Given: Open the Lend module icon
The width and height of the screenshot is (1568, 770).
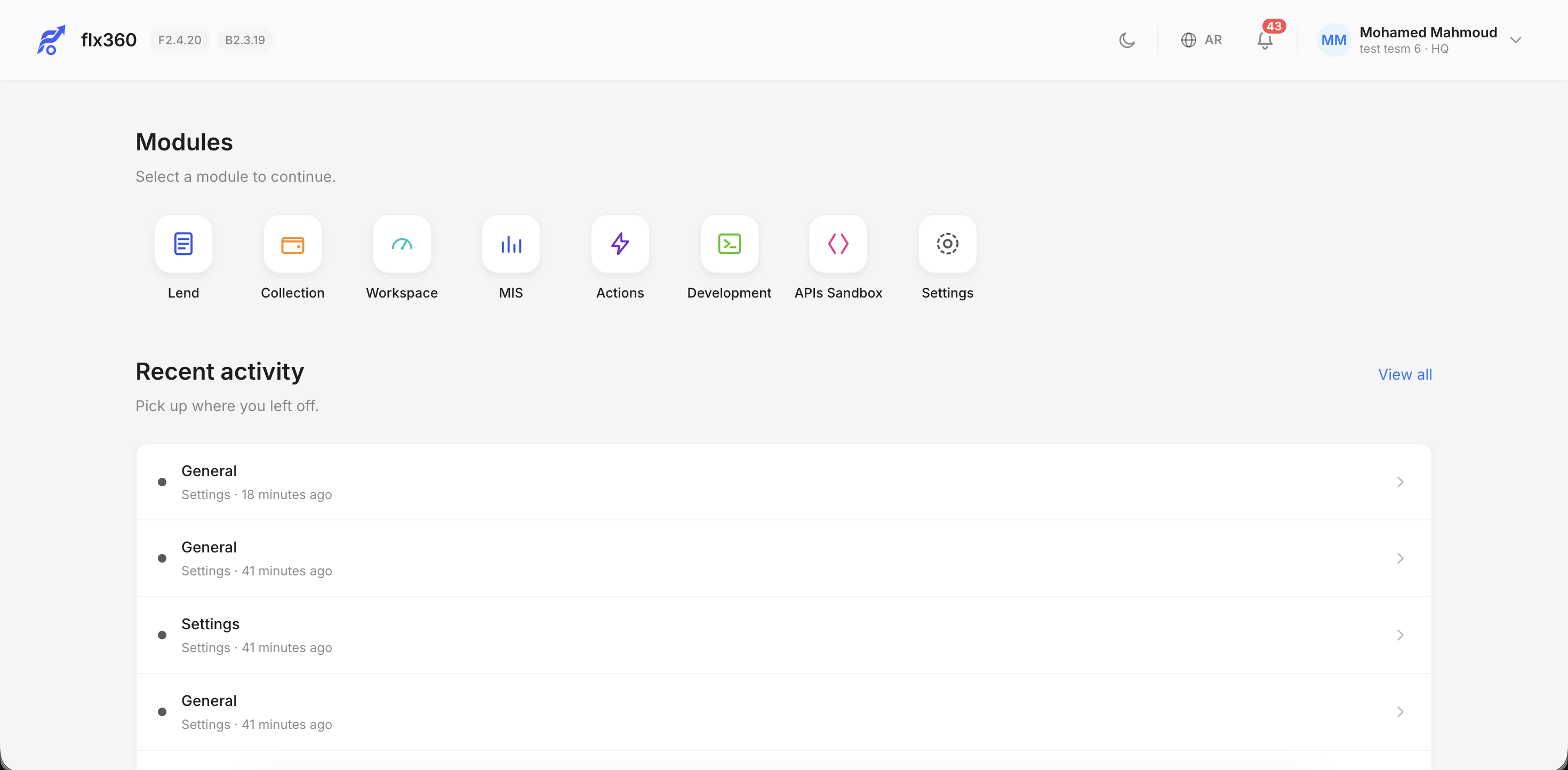Looking at the screenshot, I should [x=183, y=244].
